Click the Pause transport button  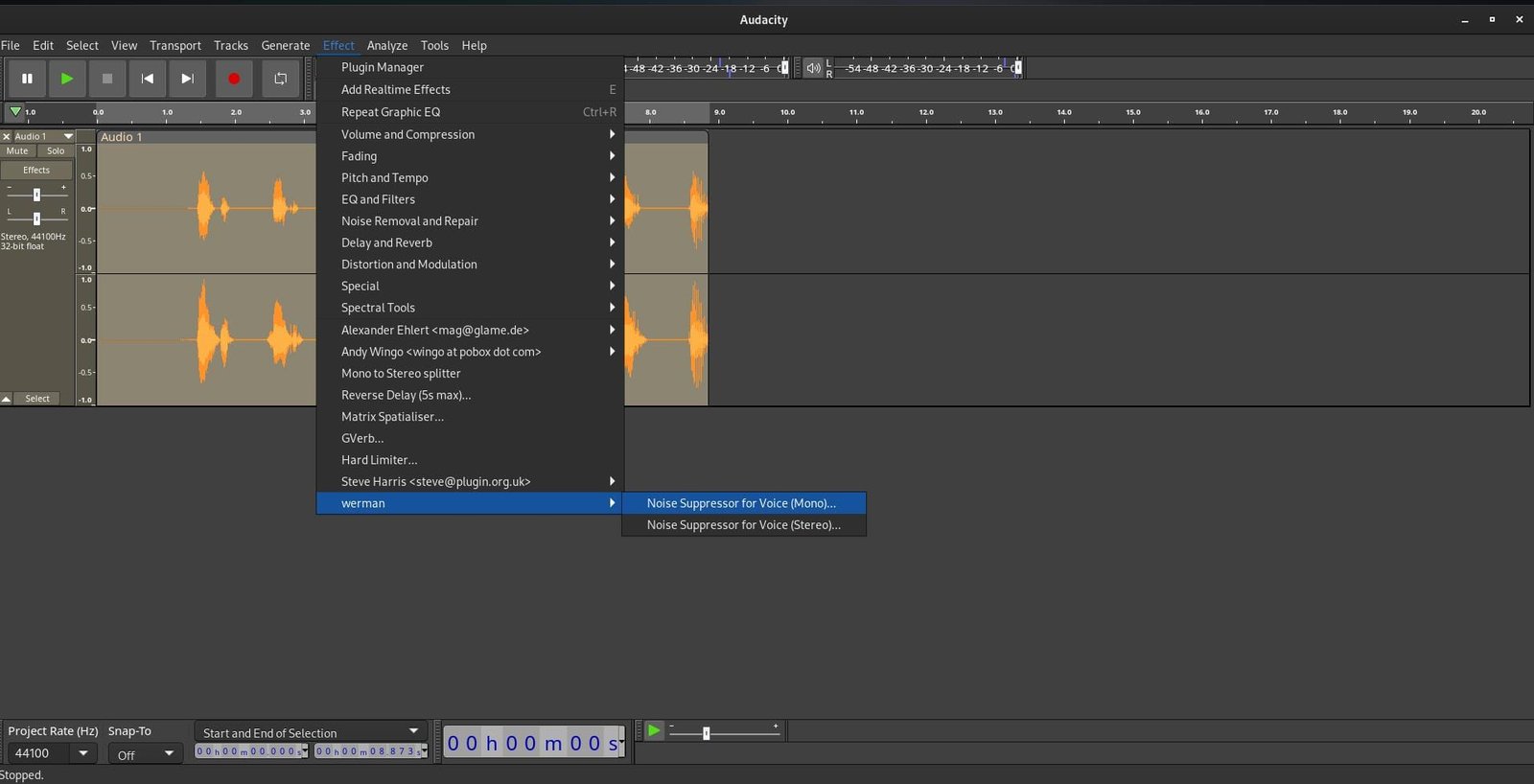coord(27,79)
